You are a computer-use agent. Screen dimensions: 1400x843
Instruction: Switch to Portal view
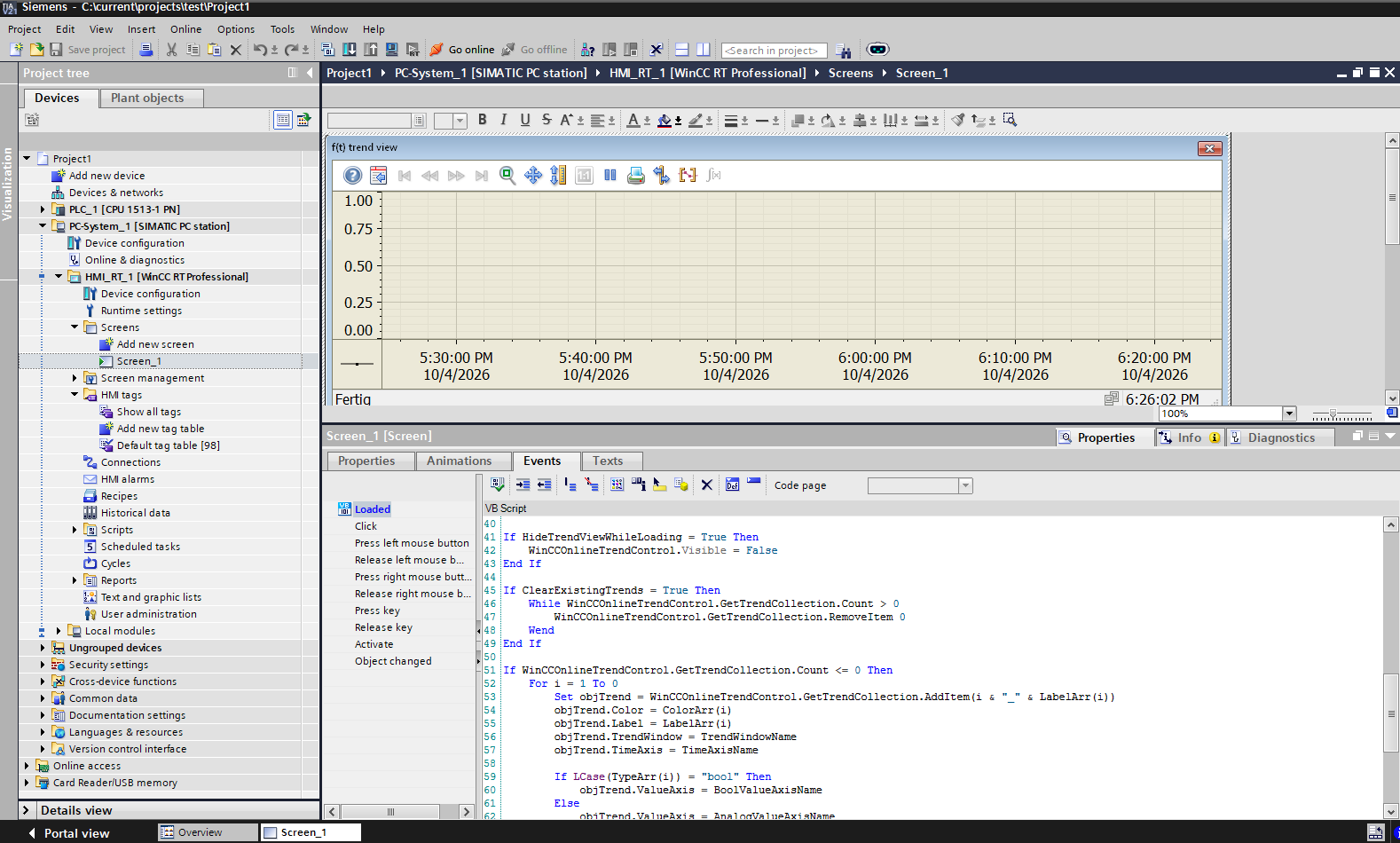[67, 833]
